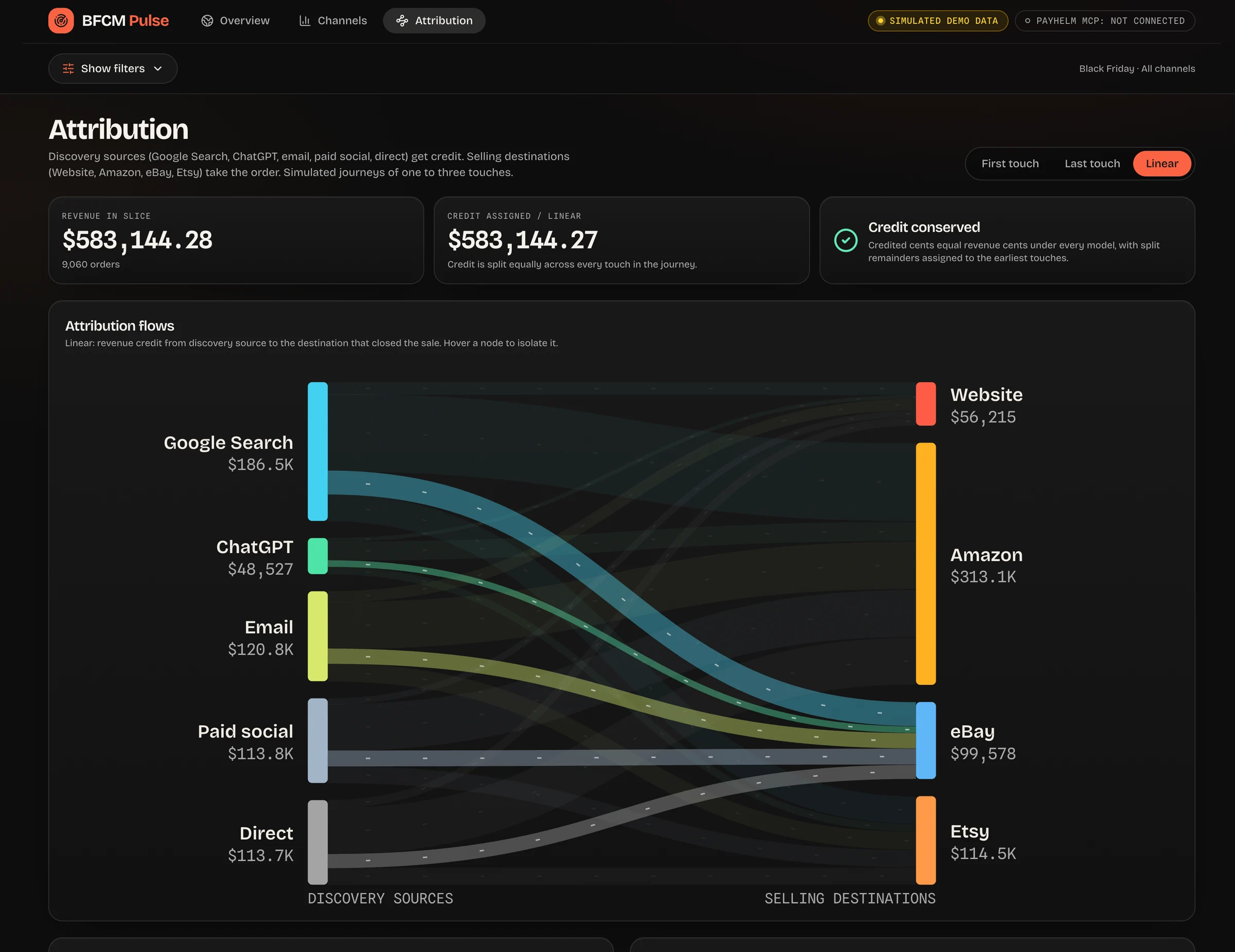Click the Payhelm MCP: Not Connected badge
The height and width of the screenshot is (952, 1235).
point(1104,21)
